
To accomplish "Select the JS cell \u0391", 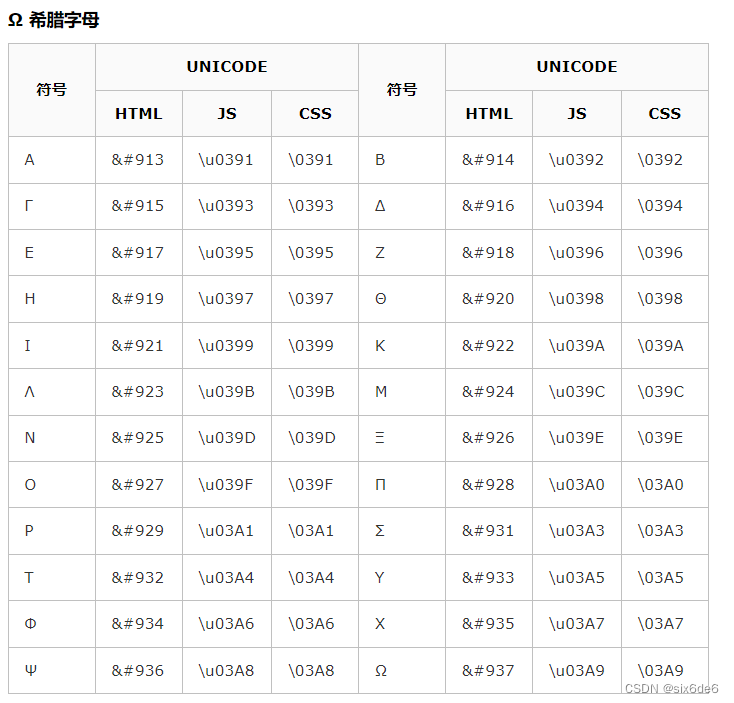I will pyautogui.click(x=227, y=160).
